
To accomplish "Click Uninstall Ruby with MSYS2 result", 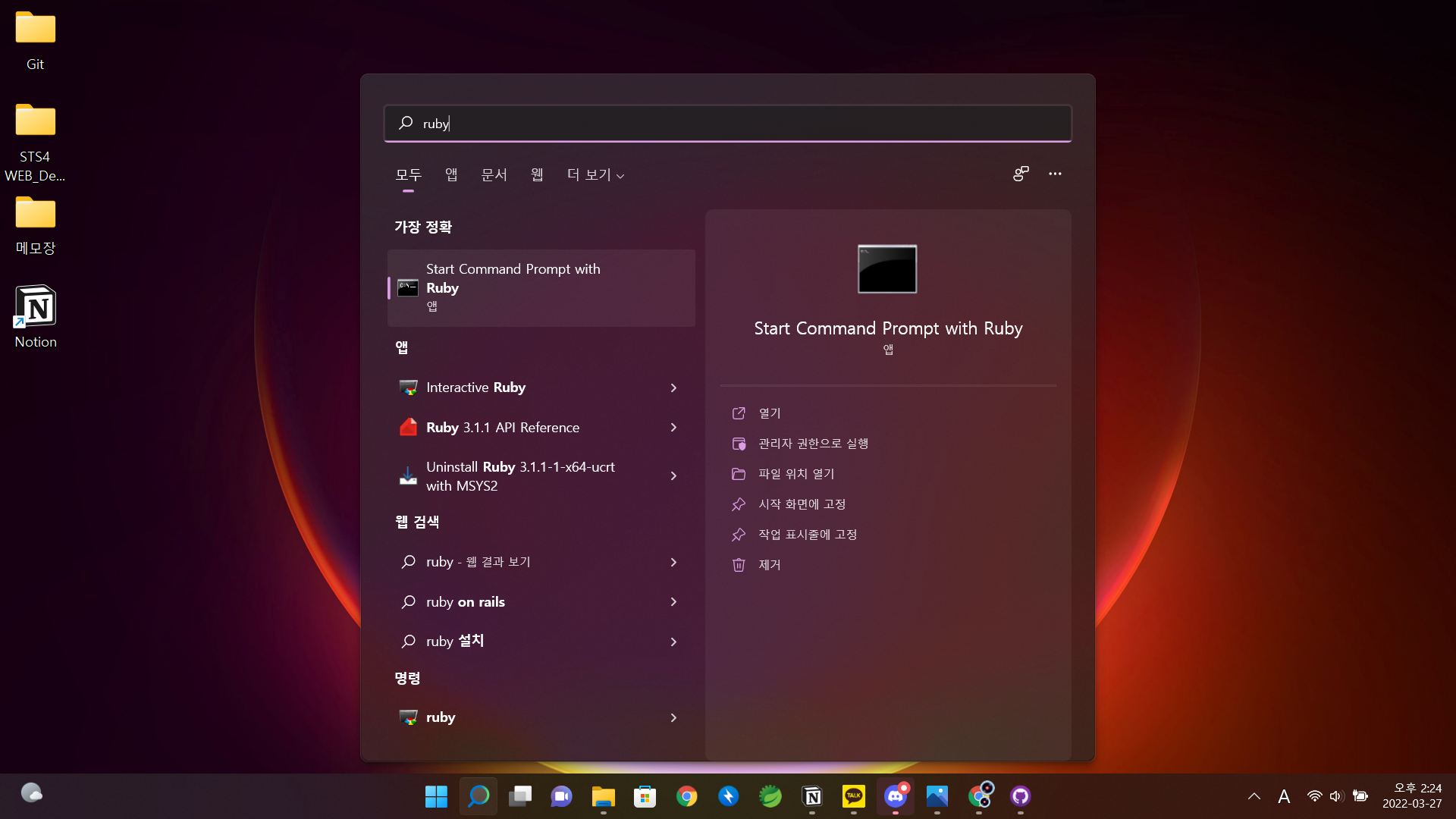I will point(519,476).
